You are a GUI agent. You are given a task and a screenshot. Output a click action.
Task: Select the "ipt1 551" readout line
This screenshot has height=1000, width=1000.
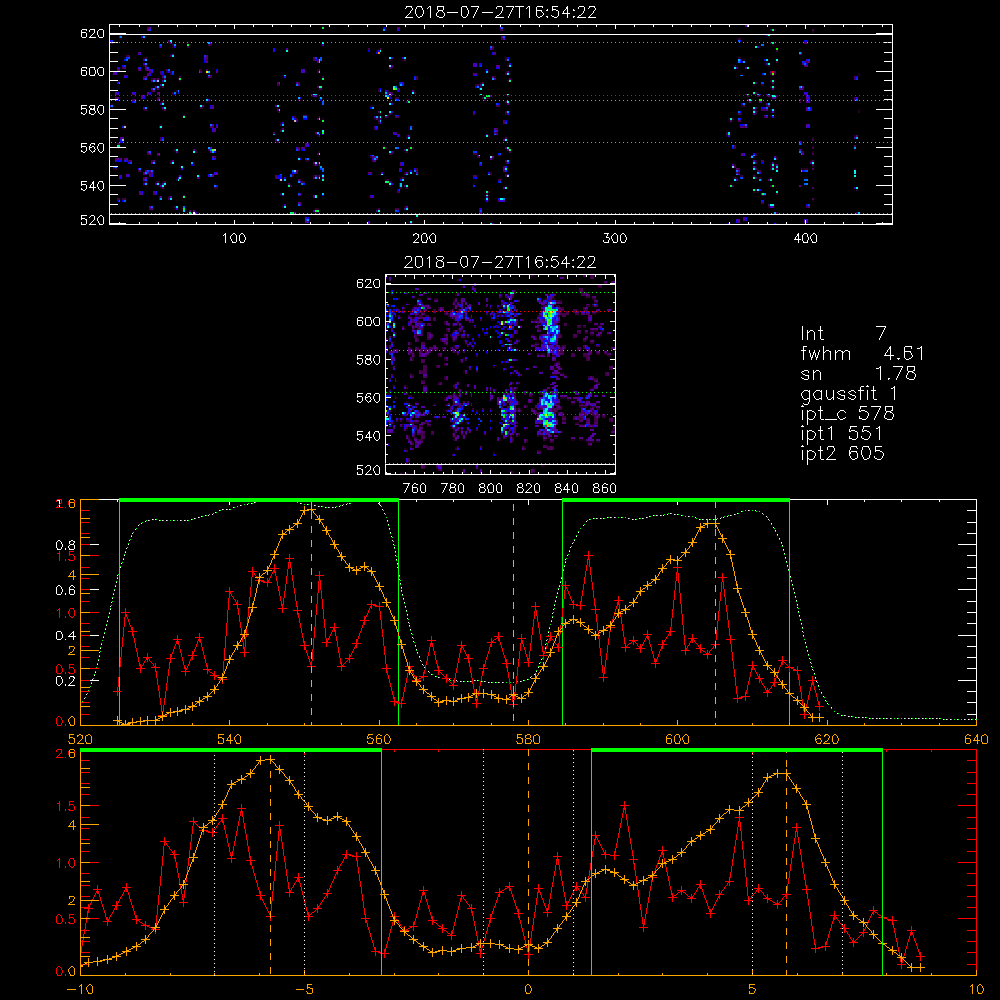tap(842, 434)
